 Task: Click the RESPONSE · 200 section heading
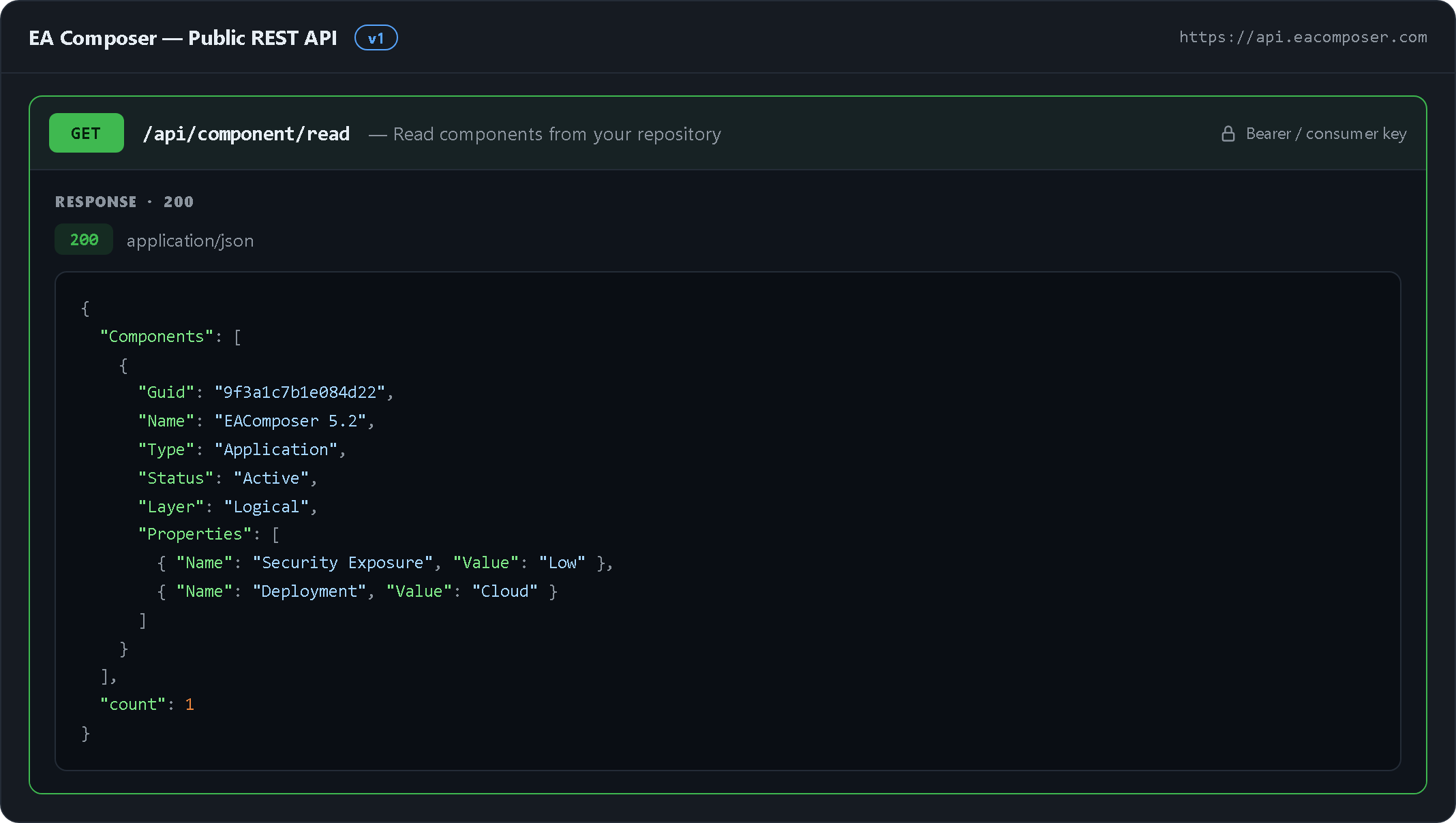coord(124,202)
